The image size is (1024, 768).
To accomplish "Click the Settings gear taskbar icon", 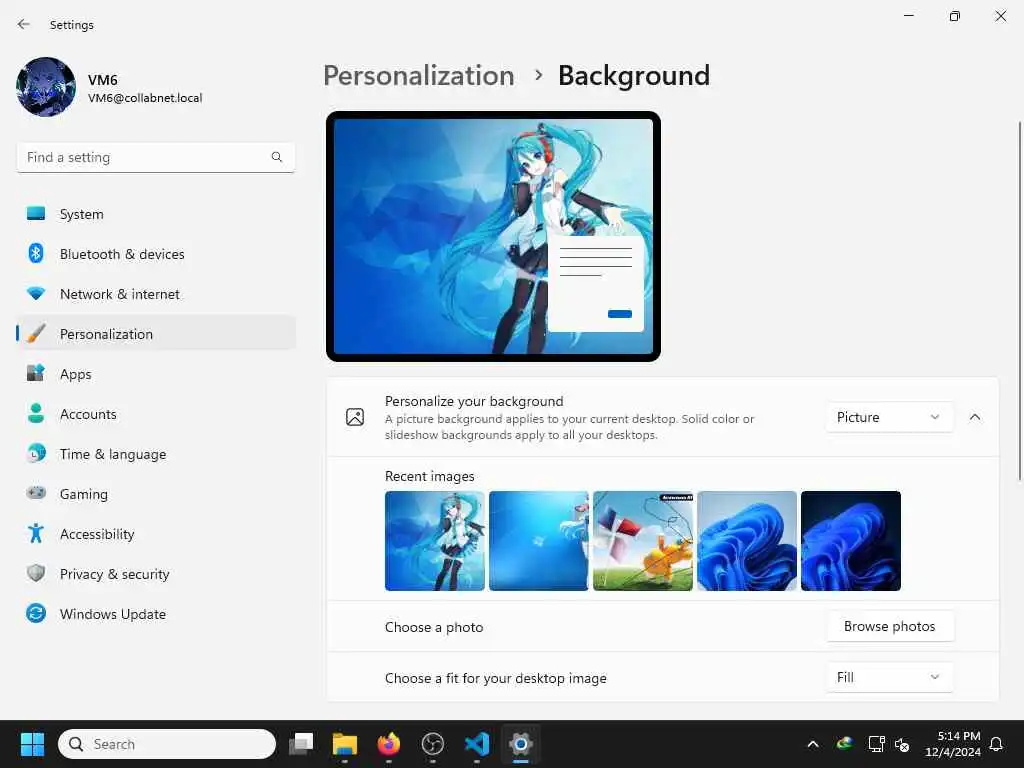I will pyautogui.click(x=520, y=744).
